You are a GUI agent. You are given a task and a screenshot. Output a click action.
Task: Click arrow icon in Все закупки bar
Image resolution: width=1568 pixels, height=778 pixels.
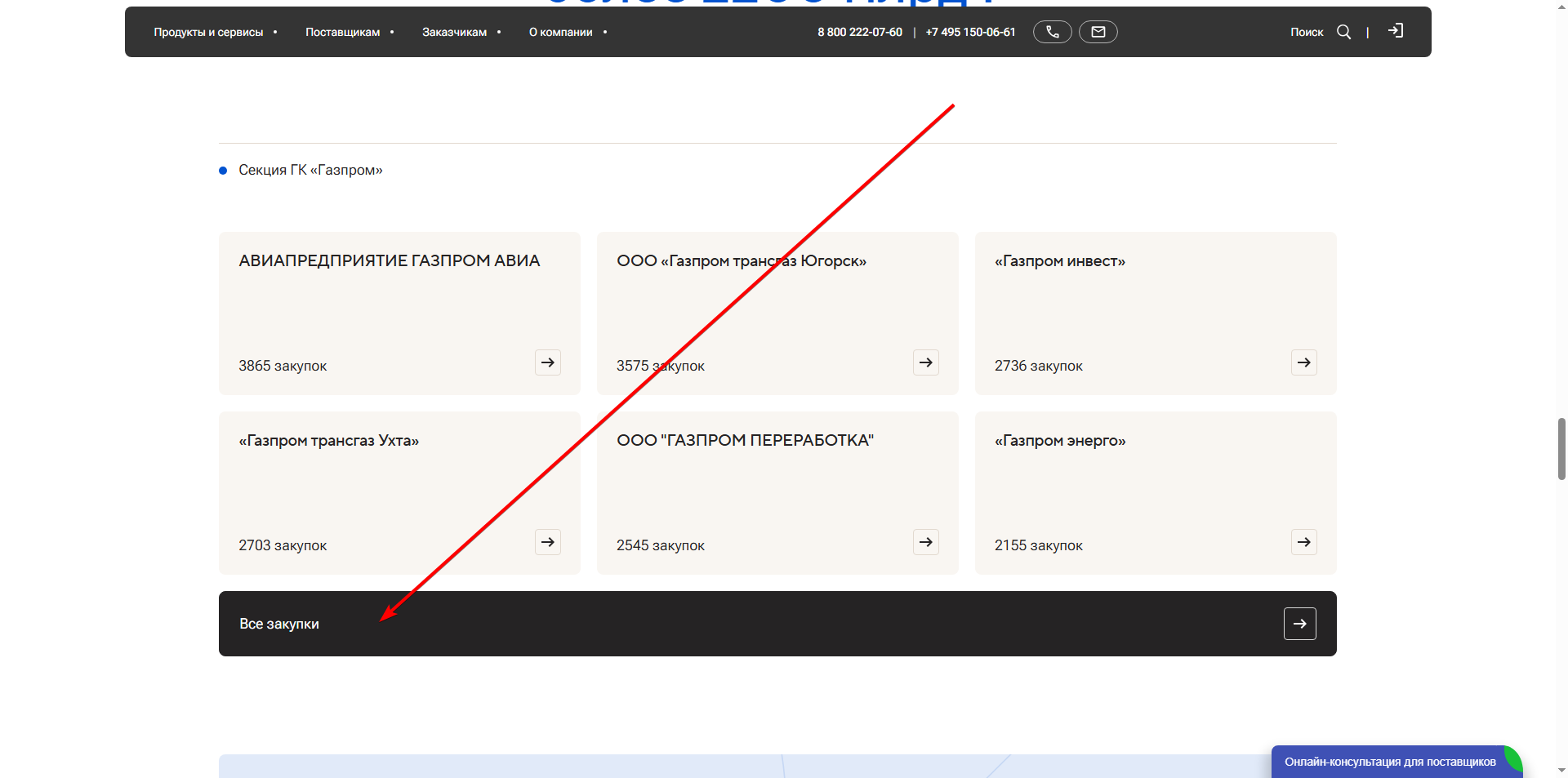tap(1300, 624)
